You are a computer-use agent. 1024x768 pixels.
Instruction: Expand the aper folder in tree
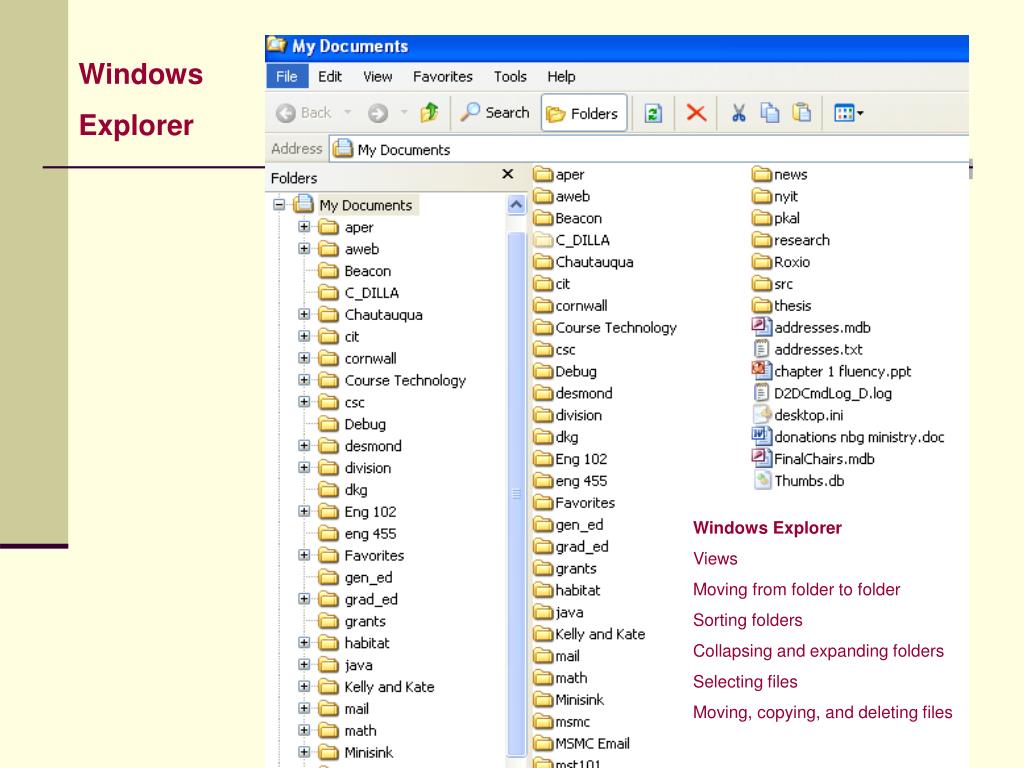[304, 227]
